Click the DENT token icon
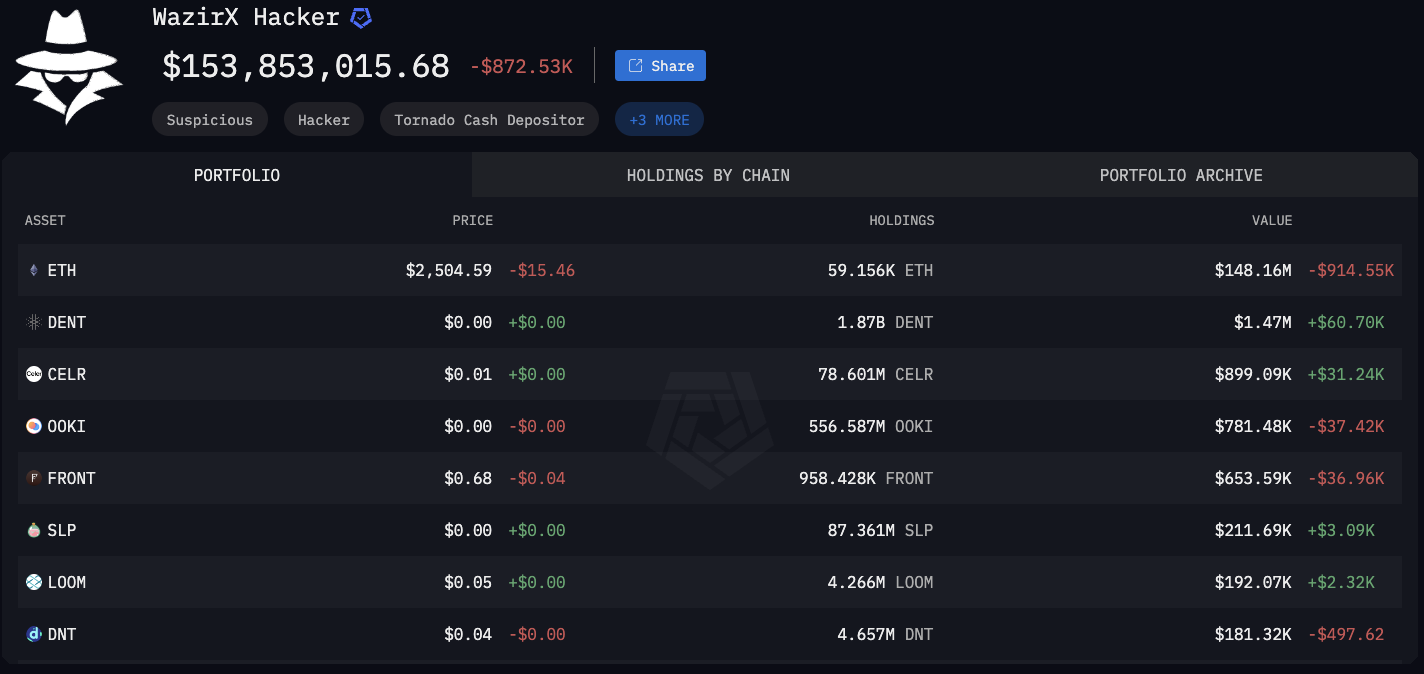This screenshot has height=674, width=1424. point(33,322)
